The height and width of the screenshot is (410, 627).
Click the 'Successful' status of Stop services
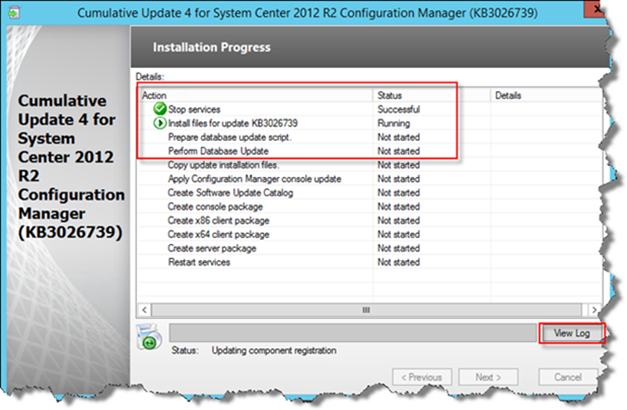click(399, 109)
